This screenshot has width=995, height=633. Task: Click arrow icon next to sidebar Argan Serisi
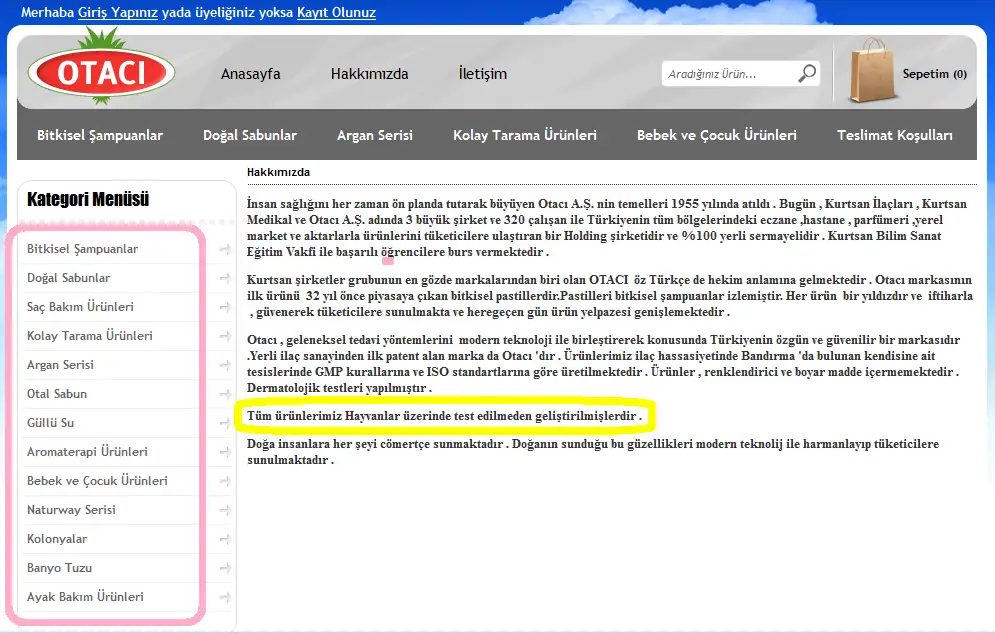225,365
